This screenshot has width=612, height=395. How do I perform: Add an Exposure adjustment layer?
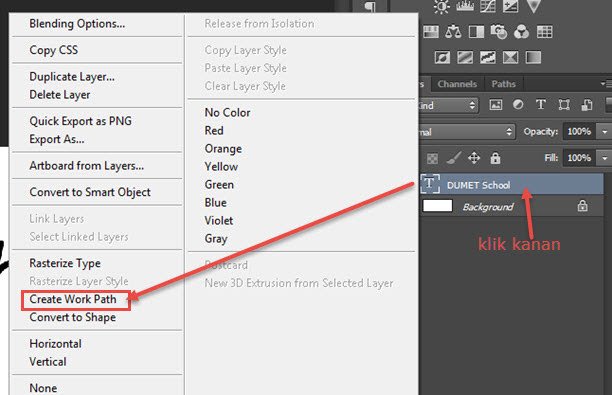(x=511, y=6)
